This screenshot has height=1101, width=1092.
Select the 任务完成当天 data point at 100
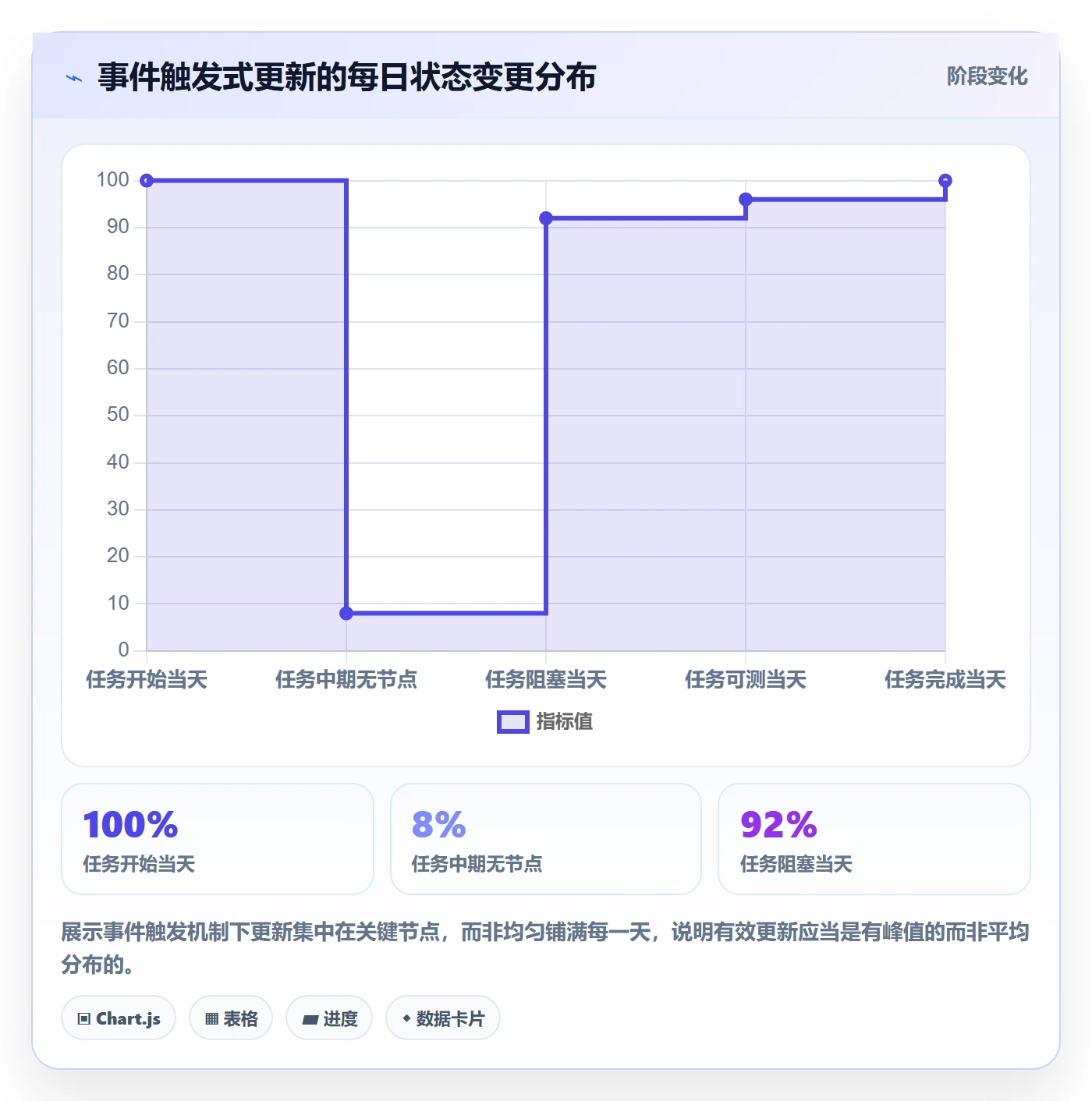point(945,181)
